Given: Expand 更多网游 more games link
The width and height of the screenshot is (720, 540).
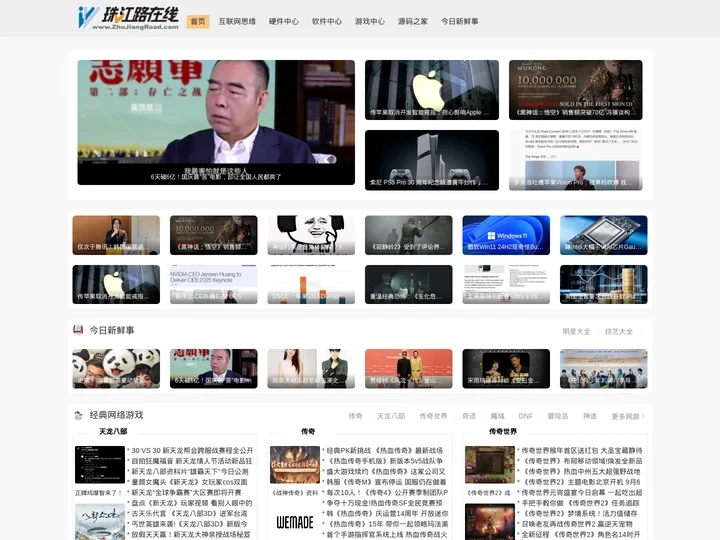Looking at the screenshot, I should (628, 416).
